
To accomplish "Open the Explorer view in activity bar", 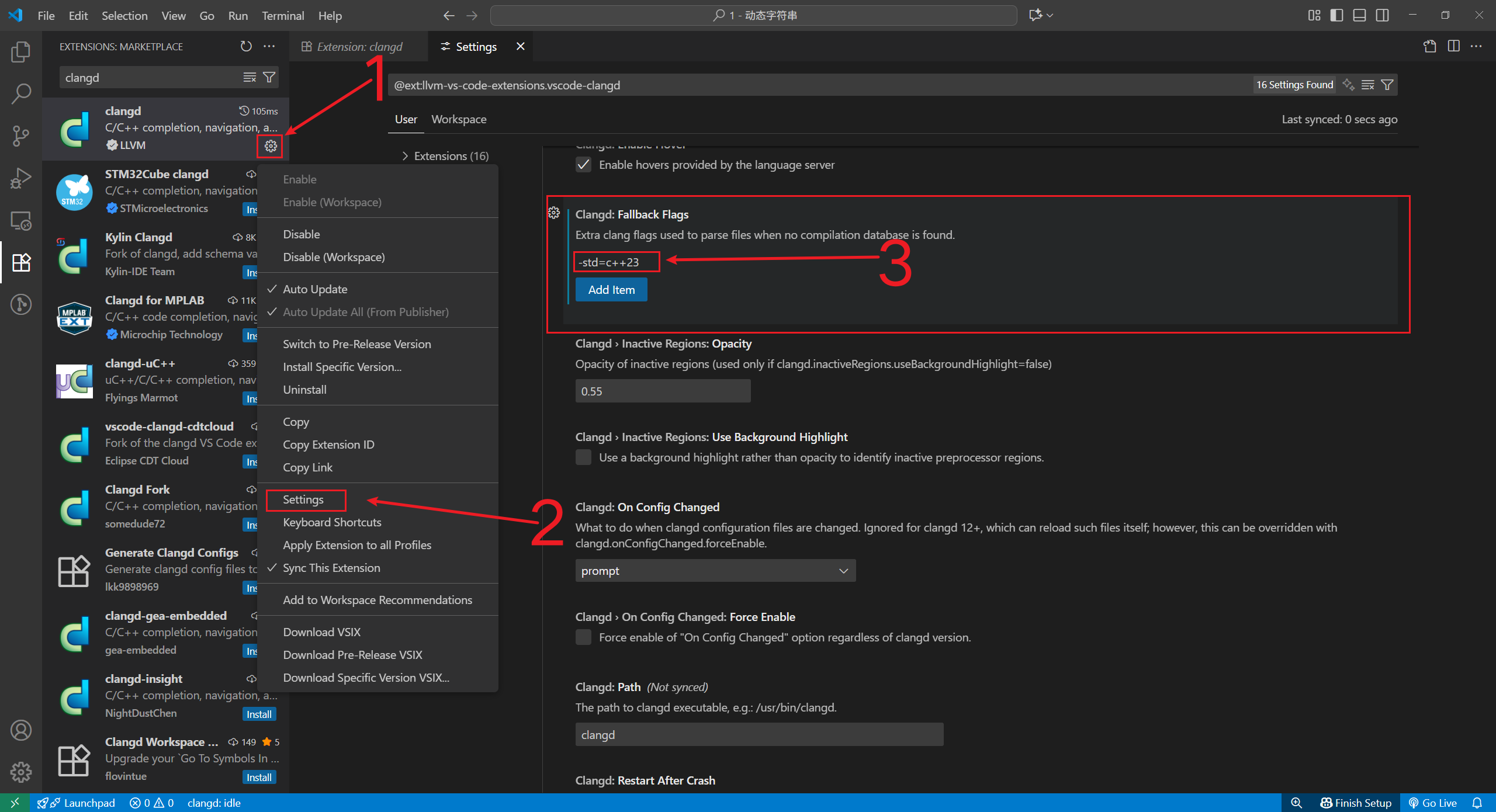I will [21, 52].
